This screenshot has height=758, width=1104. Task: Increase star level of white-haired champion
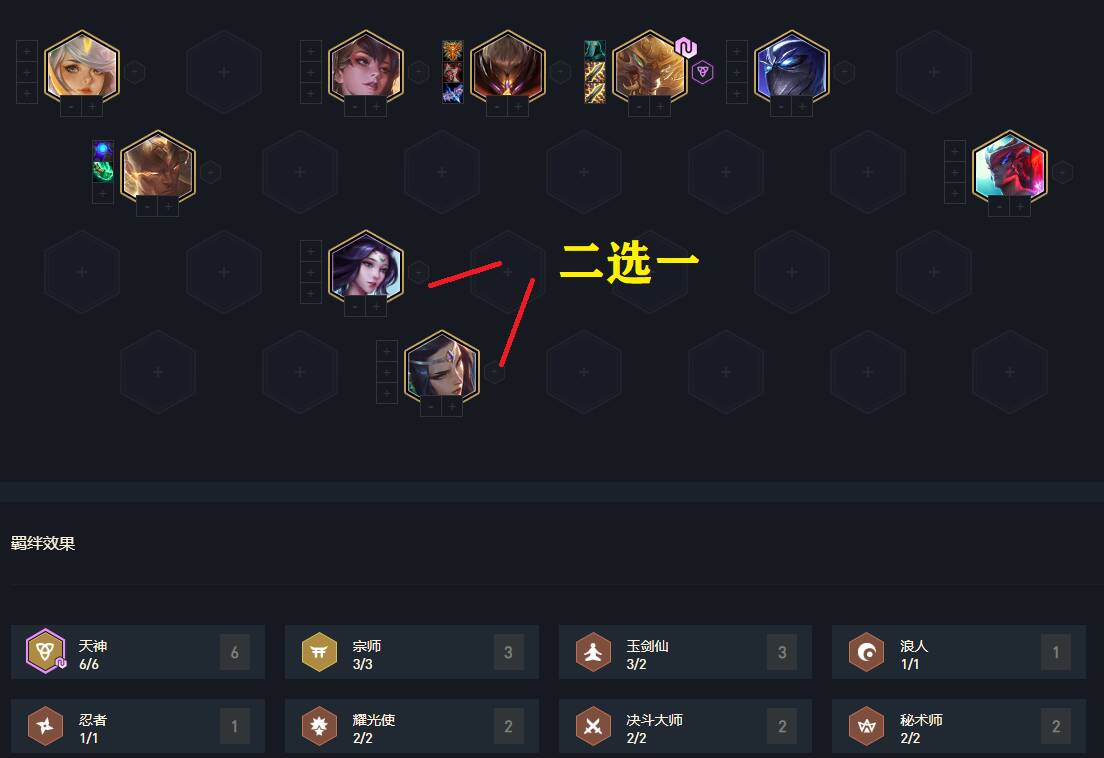[92, 107]
